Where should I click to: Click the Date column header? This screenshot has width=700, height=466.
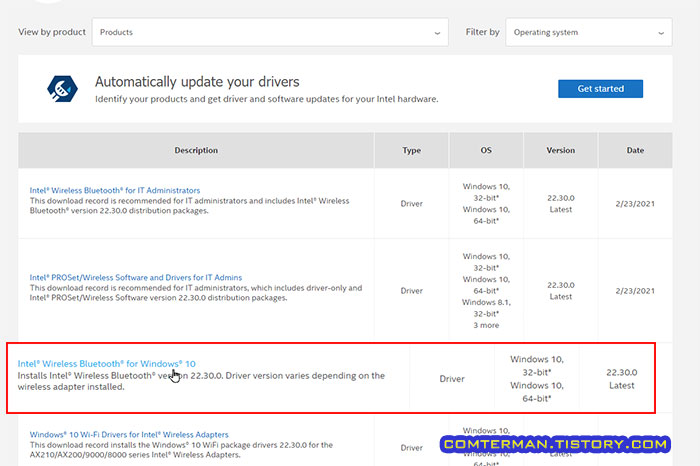pyautogui.click(x=635, y=150)
